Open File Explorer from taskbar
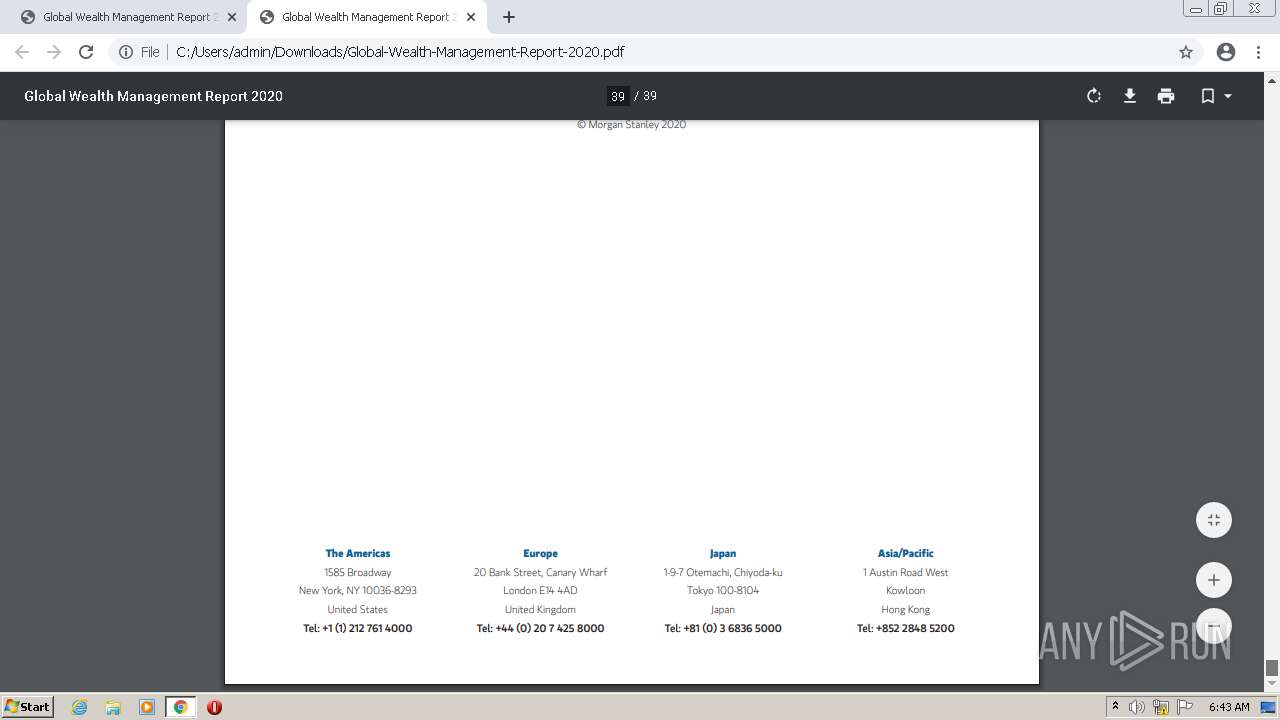Image resolution: width=1280 pixels, height=720 pixels. tap(113, 707)
